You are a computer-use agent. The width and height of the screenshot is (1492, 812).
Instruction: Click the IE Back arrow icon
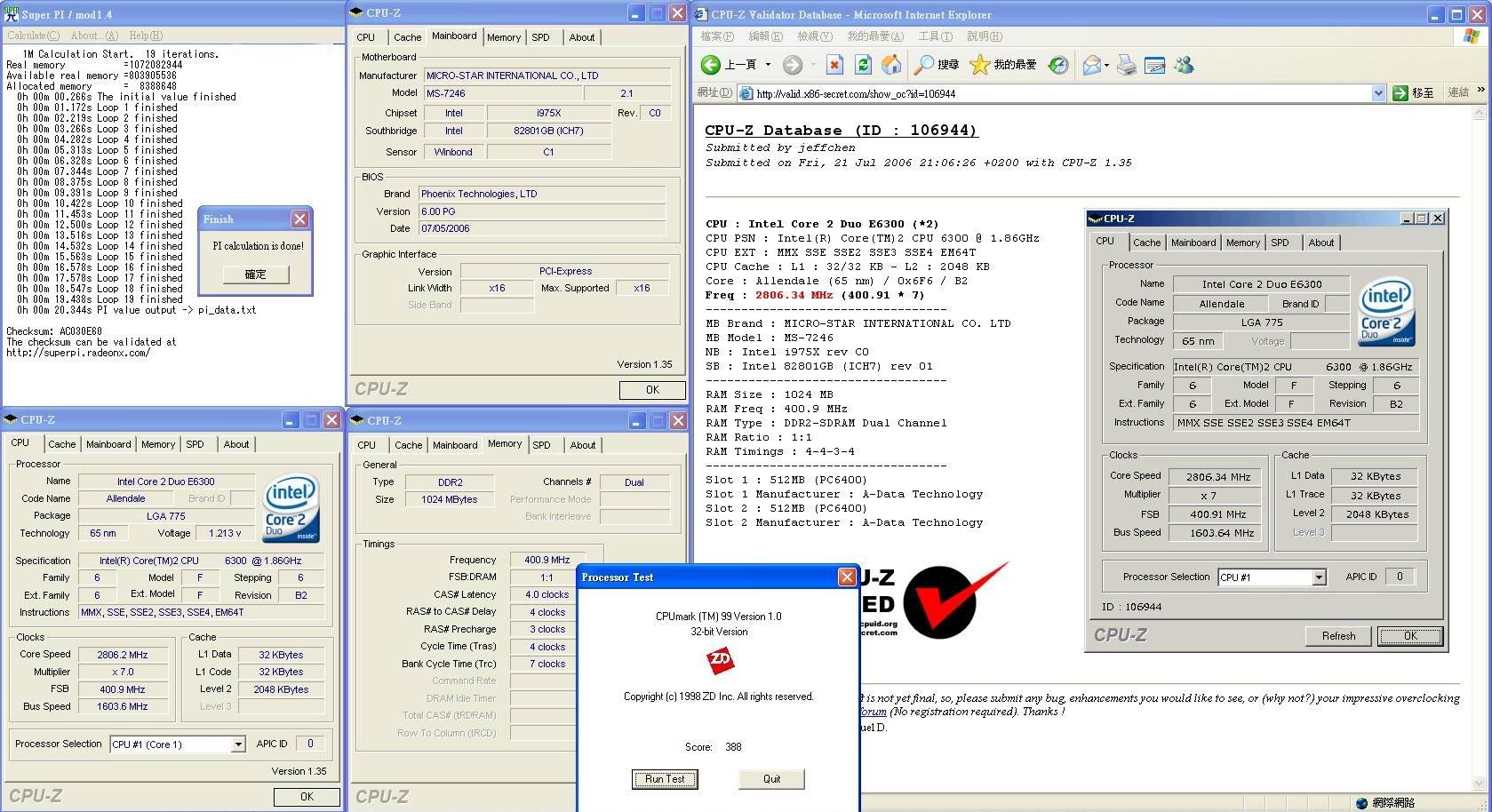click(x=710, y=65)
